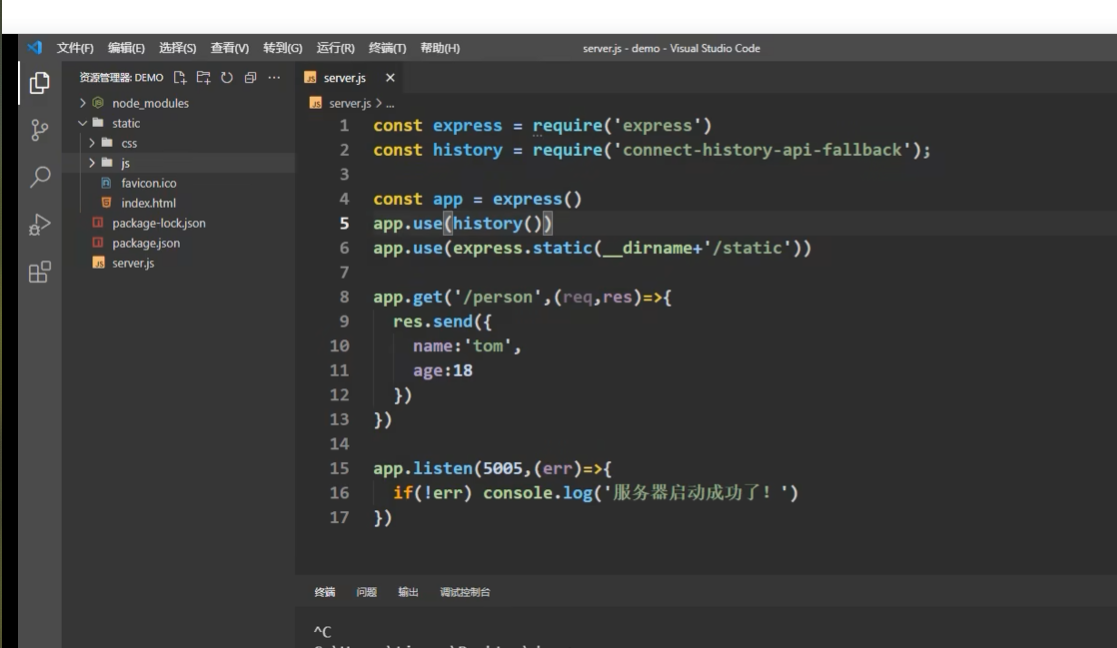
Task: Open the 终端(T) menu
Action: (x=387, y=48)
